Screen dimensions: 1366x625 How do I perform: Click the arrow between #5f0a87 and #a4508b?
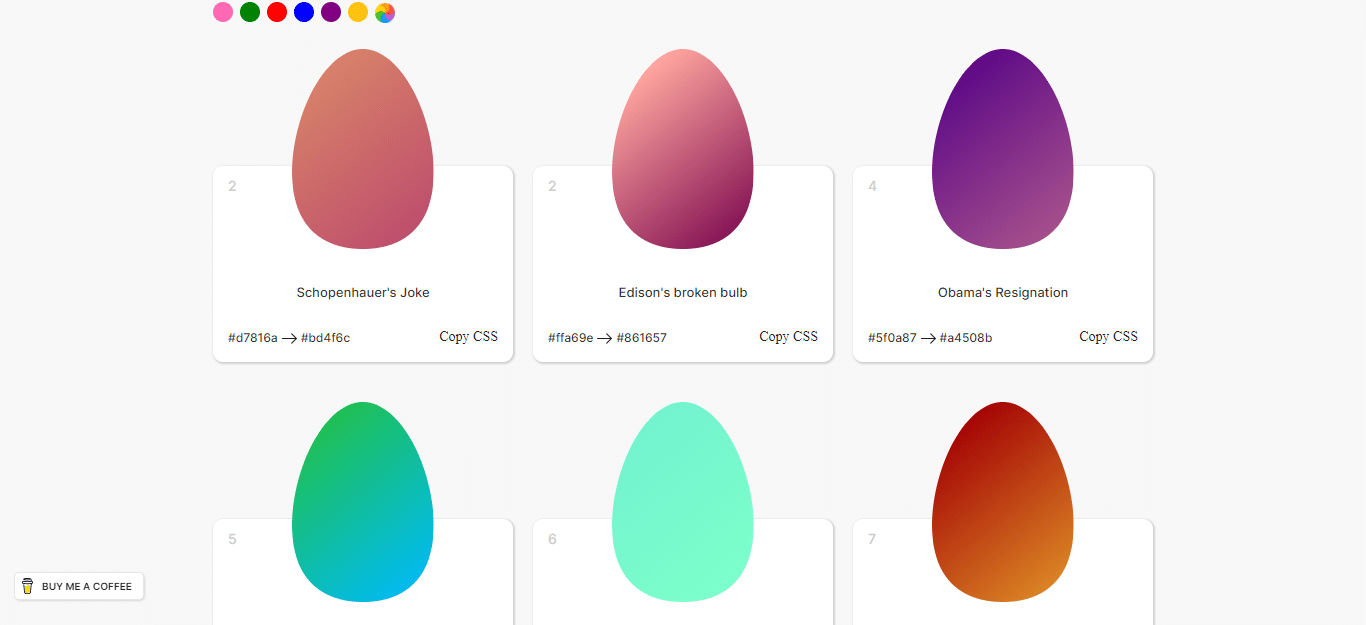929,339
